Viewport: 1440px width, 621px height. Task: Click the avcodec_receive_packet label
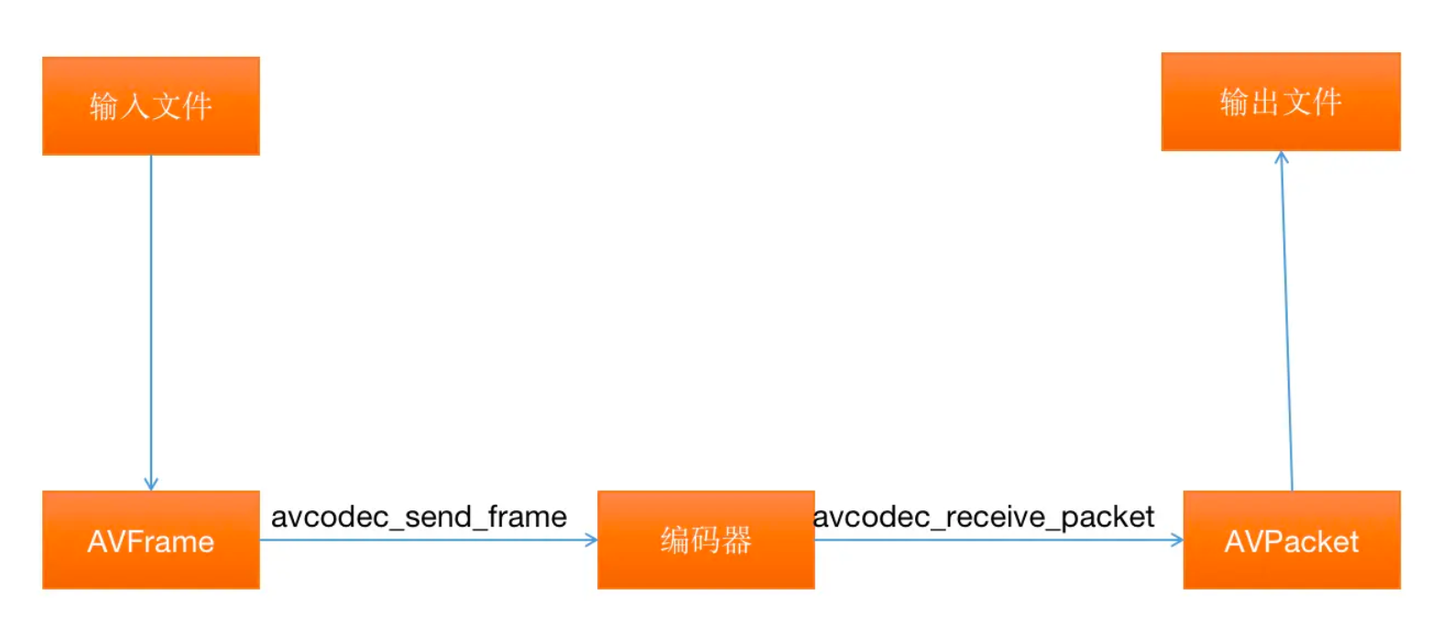984,517
